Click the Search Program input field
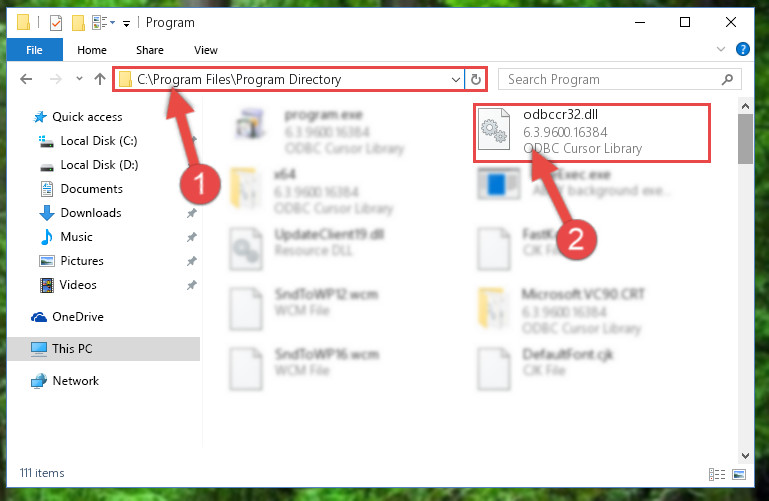 pos(612,79)
